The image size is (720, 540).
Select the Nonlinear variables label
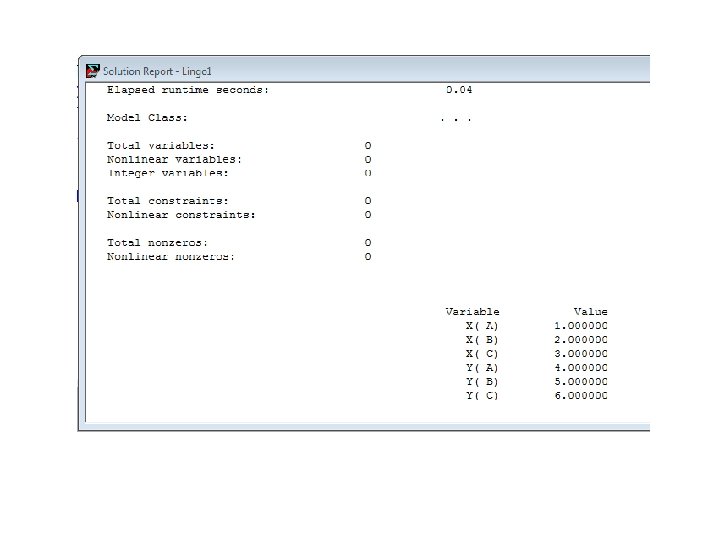[x=174, y=159]
